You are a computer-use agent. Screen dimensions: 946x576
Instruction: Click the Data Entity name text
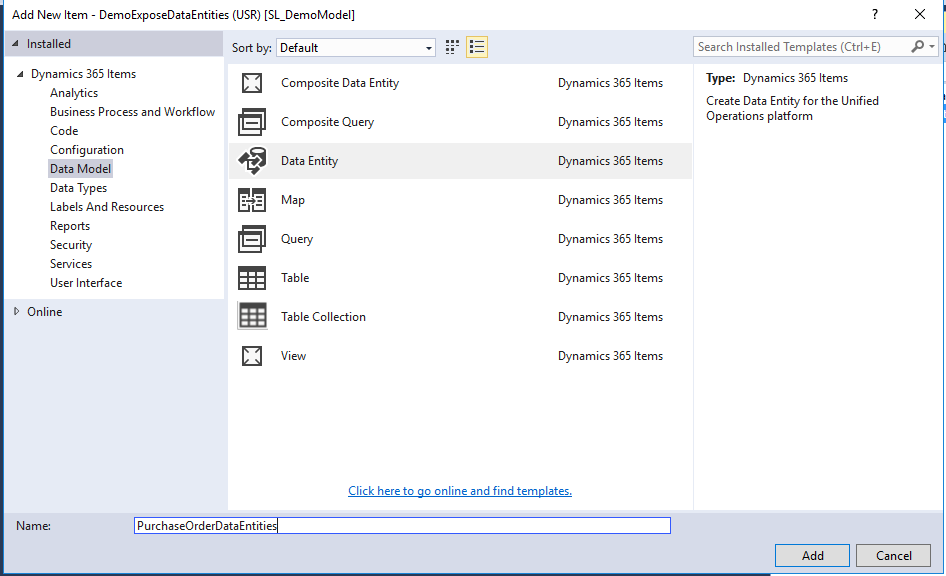(309, 161)
